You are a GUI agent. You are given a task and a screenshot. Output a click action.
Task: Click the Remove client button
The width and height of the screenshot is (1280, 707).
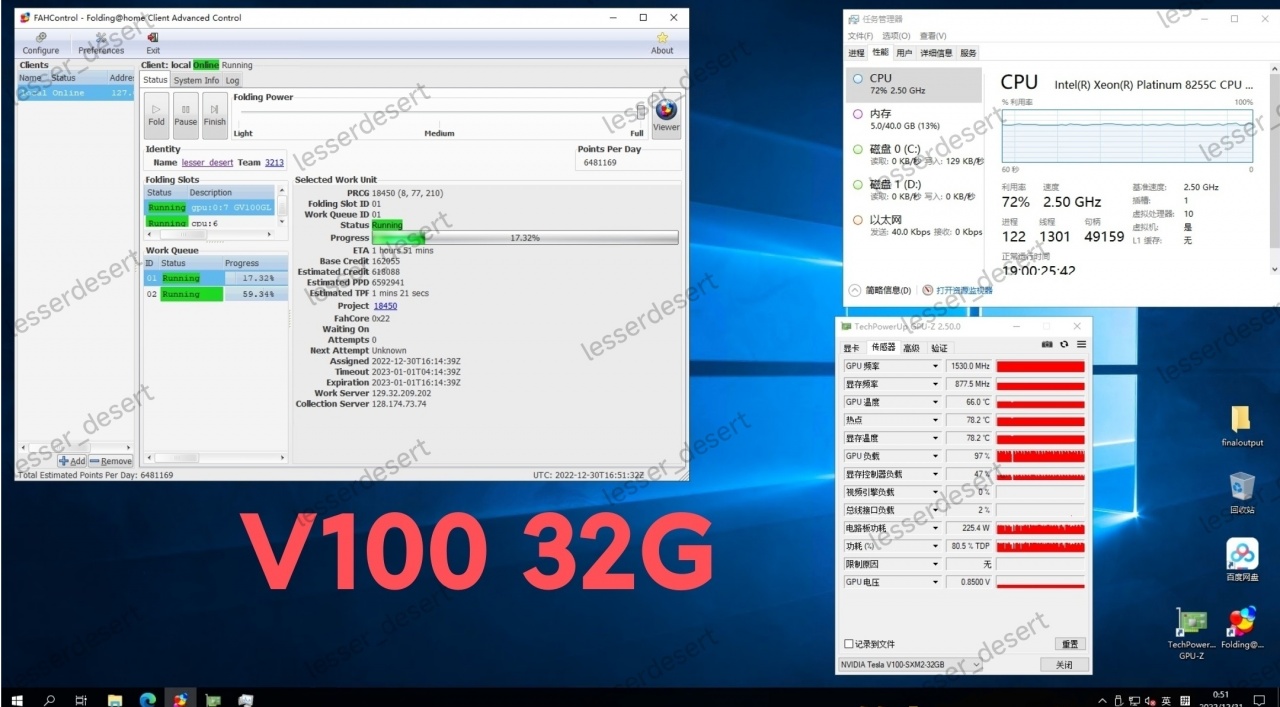110,461
